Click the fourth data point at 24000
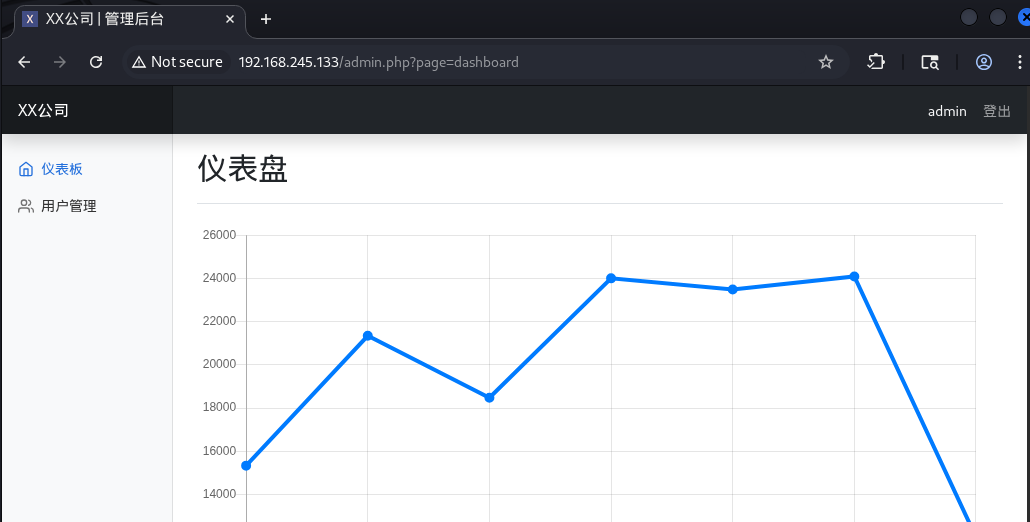This screenshot has height=522, width=1030. [x=611, y=278]
